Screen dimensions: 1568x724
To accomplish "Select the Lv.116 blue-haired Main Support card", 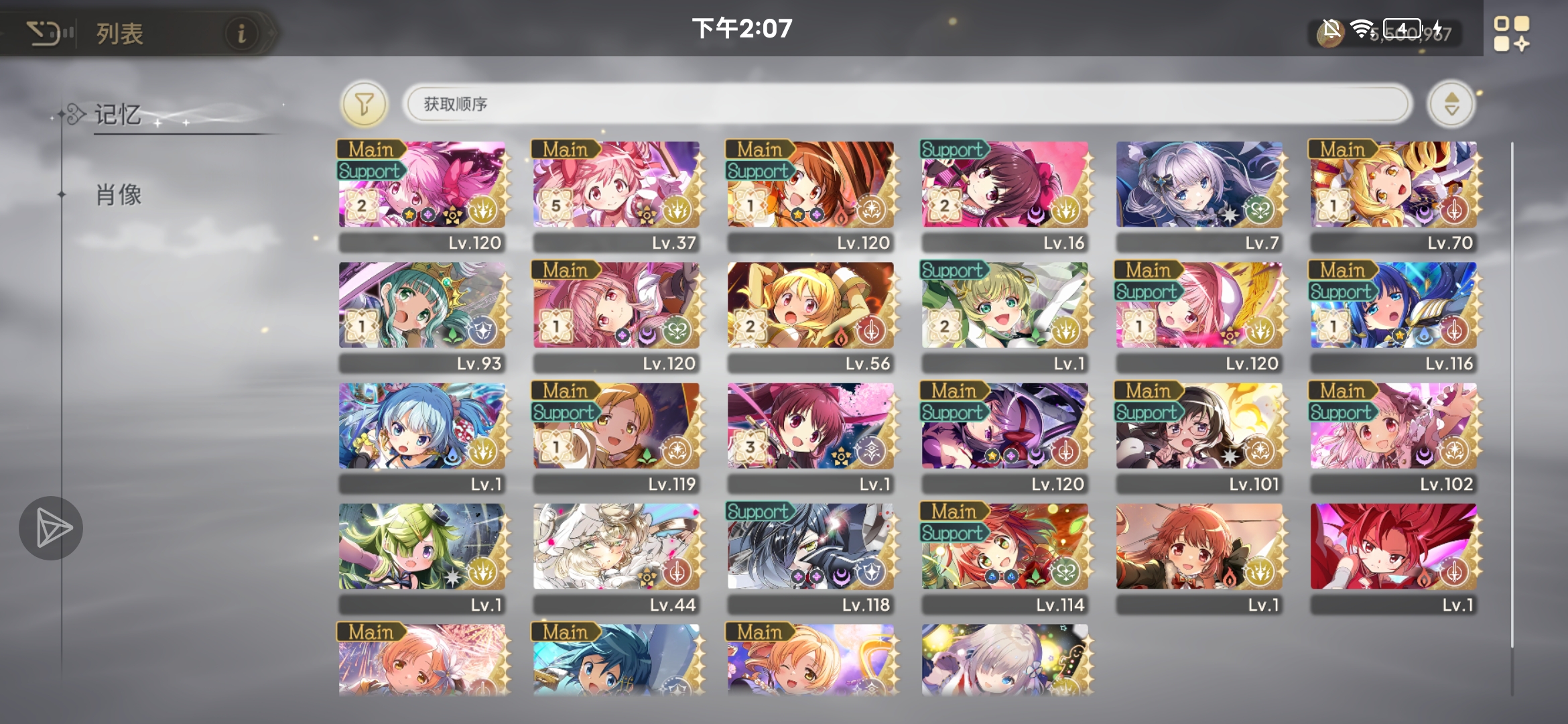I will click(x=1394, y=316).
